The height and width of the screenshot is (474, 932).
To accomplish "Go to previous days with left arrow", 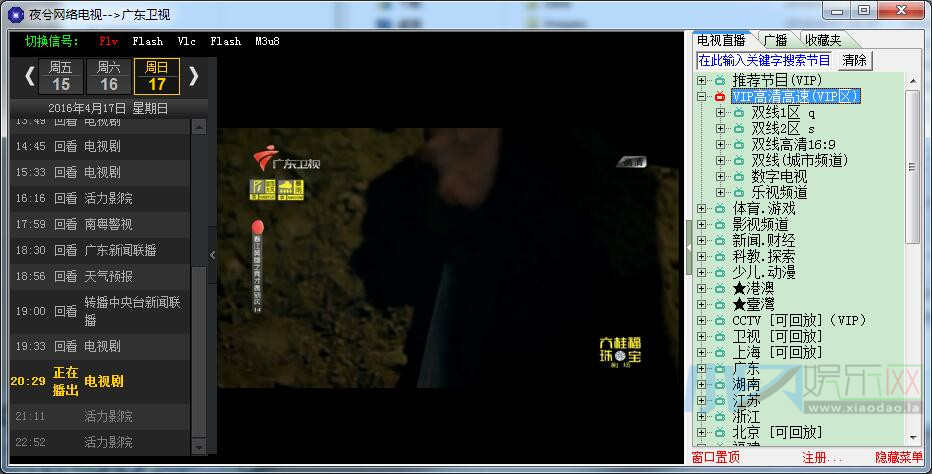I will click(x=29, y=76).
